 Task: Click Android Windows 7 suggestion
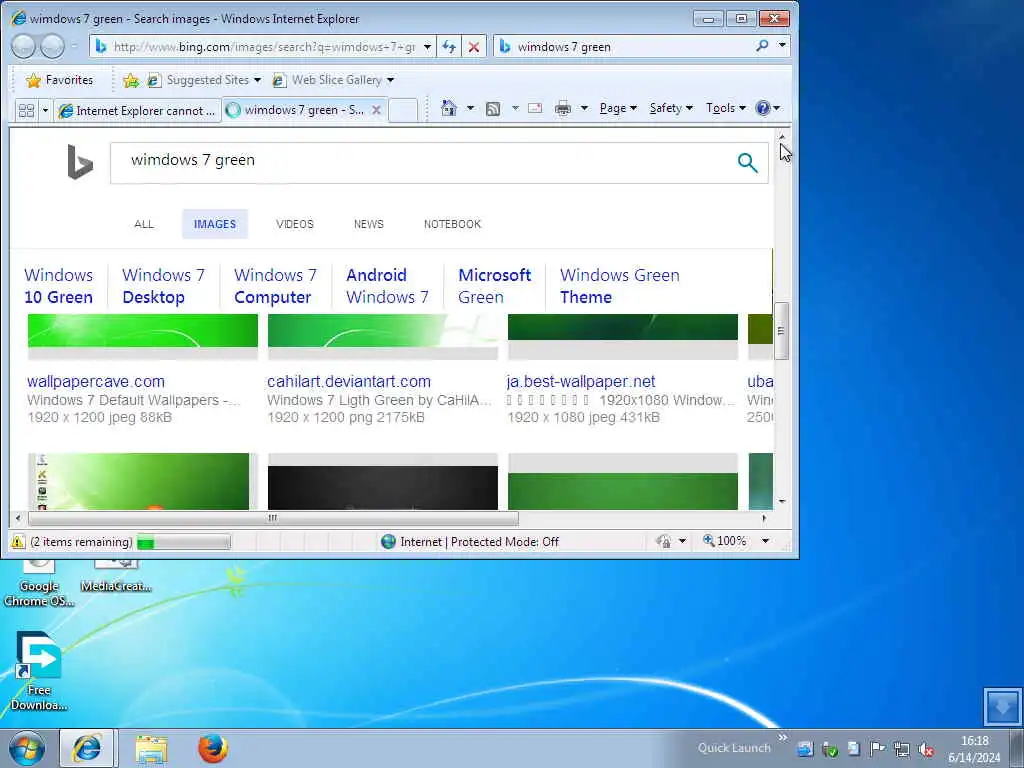click(387, 286)
